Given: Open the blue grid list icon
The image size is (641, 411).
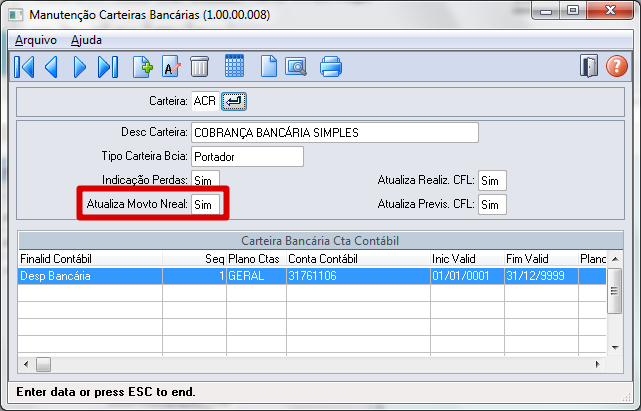Looking at the screenshot, I should pyautogui.click(x=235, y=66).
